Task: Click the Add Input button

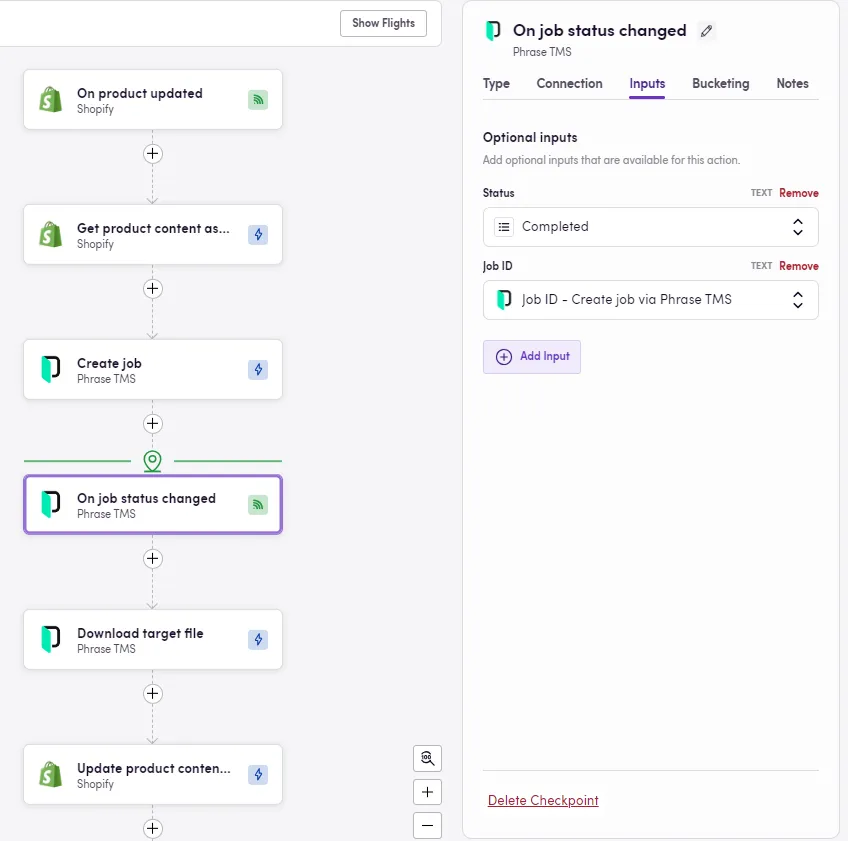Action: point(532,356)
